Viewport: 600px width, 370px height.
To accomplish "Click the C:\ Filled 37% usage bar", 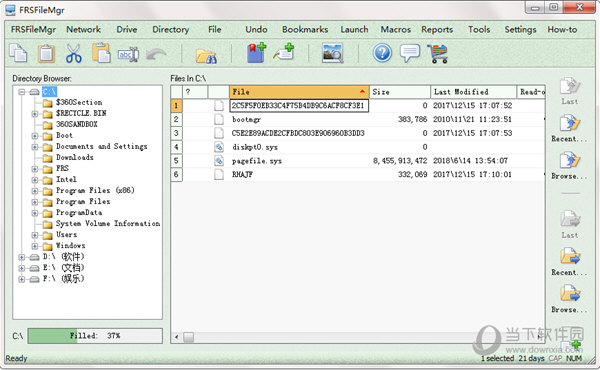I will coord(95,336).
